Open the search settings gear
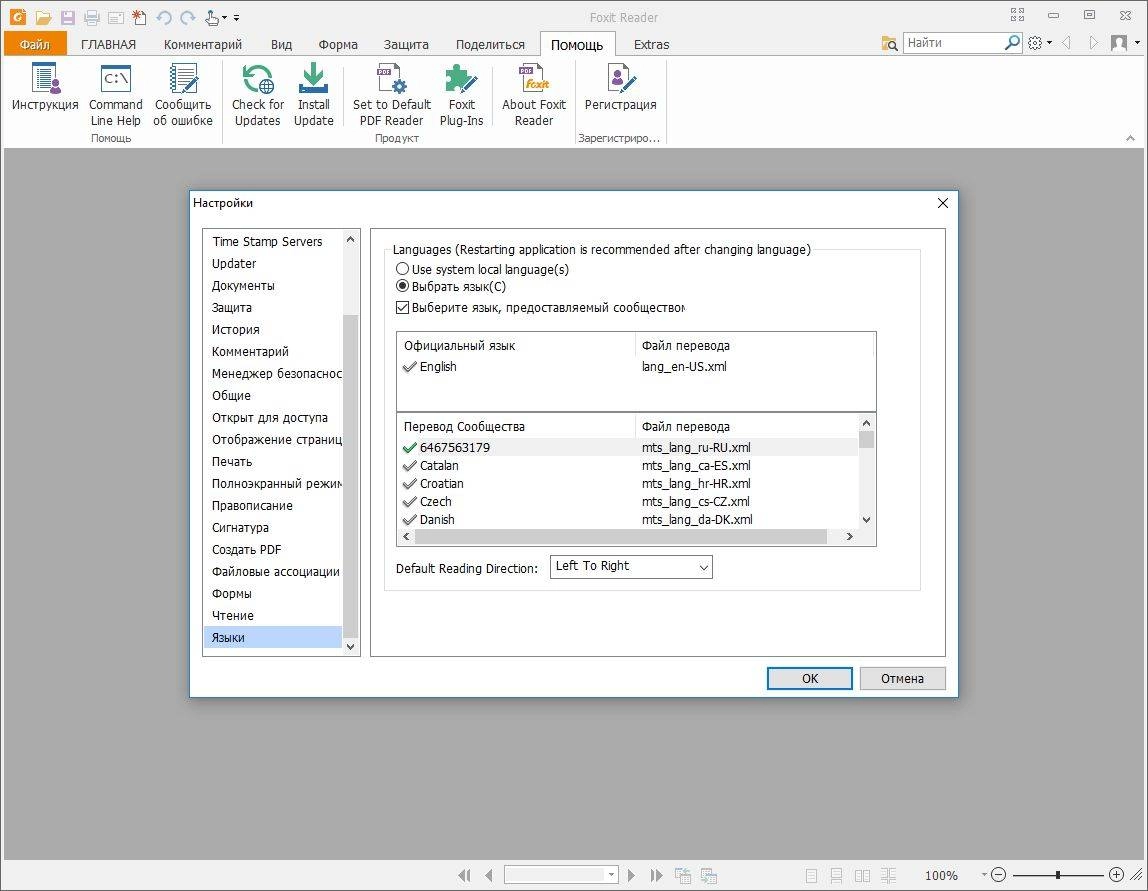Viewport: 1148px width, 891px height. (1035, 43)
